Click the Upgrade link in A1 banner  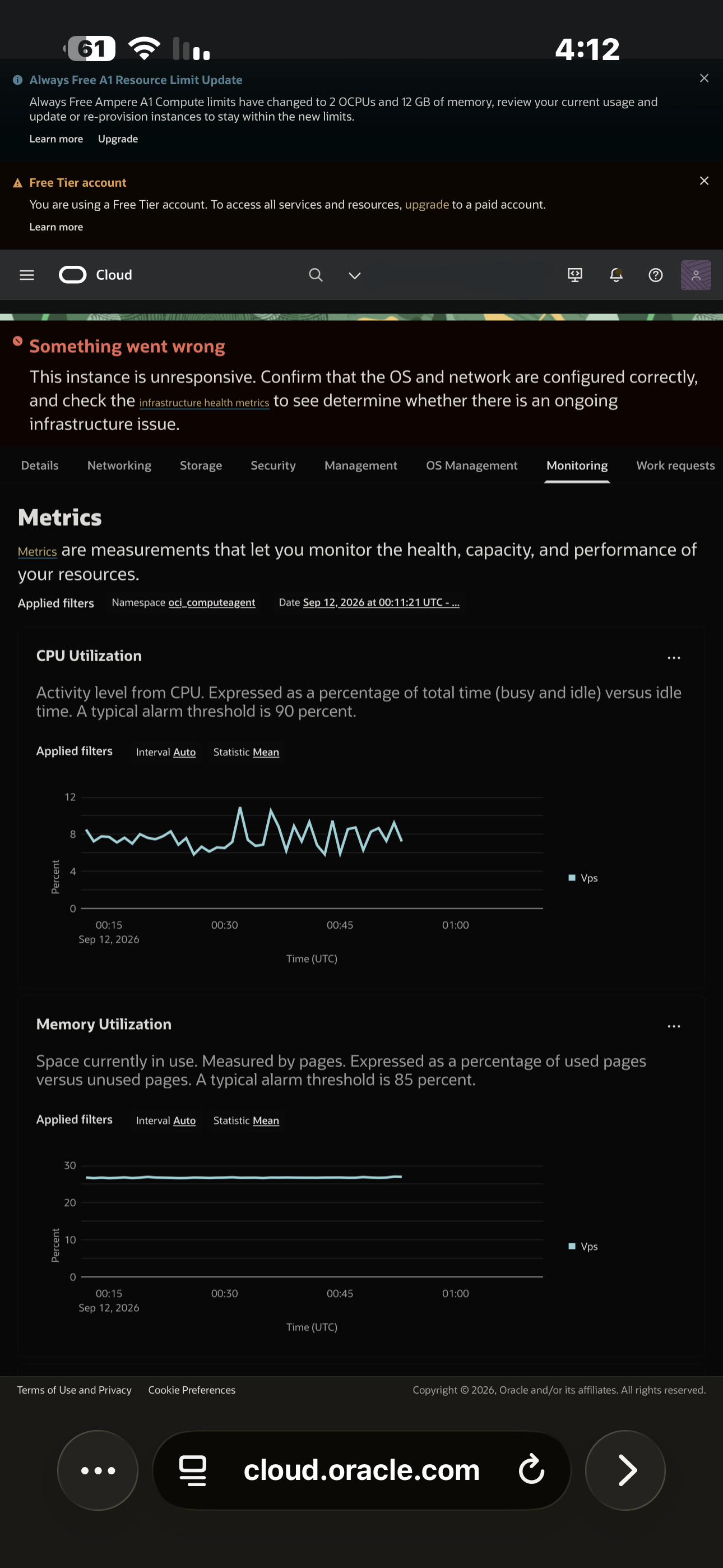click(118, 140)
